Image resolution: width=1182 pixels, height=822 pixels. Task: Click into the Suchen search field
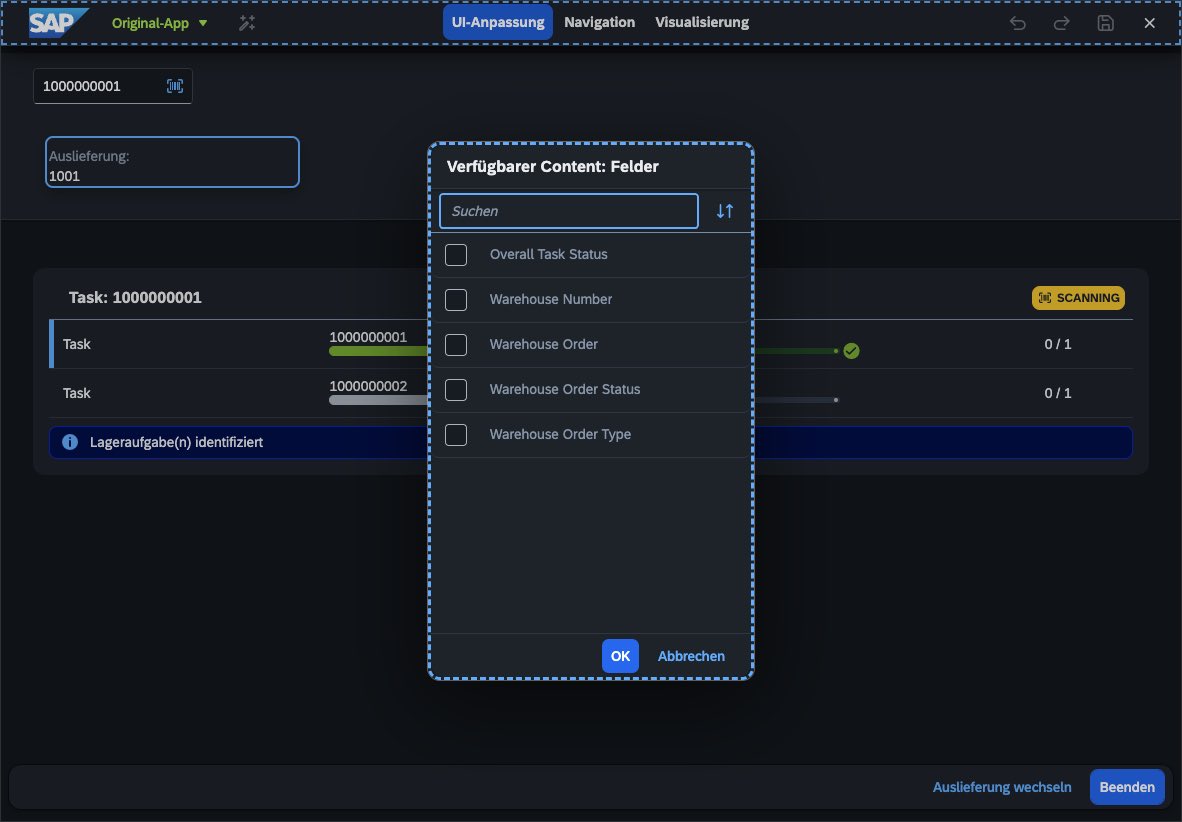(x=568, y=211)
